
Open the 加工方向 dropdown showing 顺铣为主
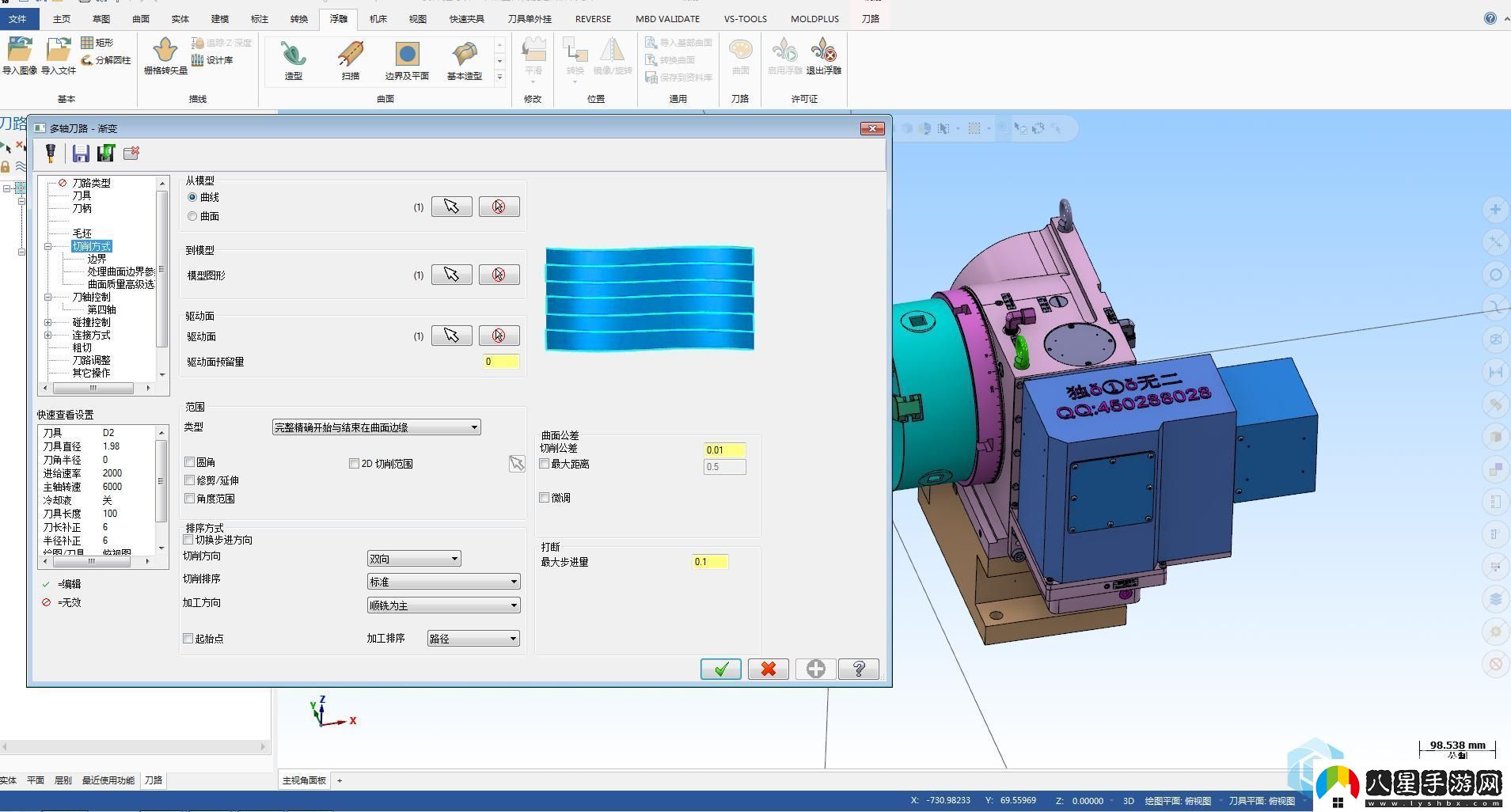coord(443,605)
